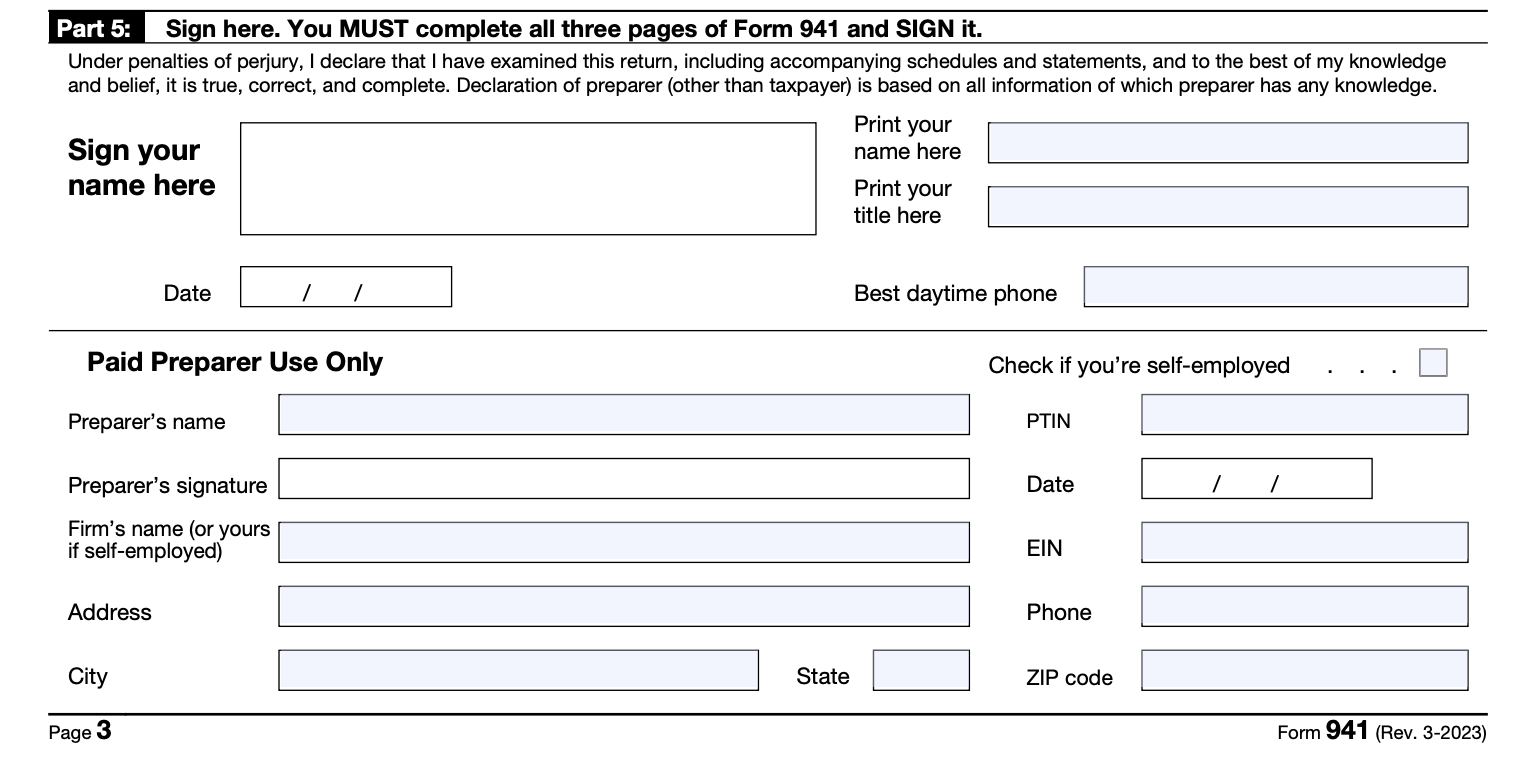
Task: Click the Page 3 footer label
Action: [x=80, y=732]
